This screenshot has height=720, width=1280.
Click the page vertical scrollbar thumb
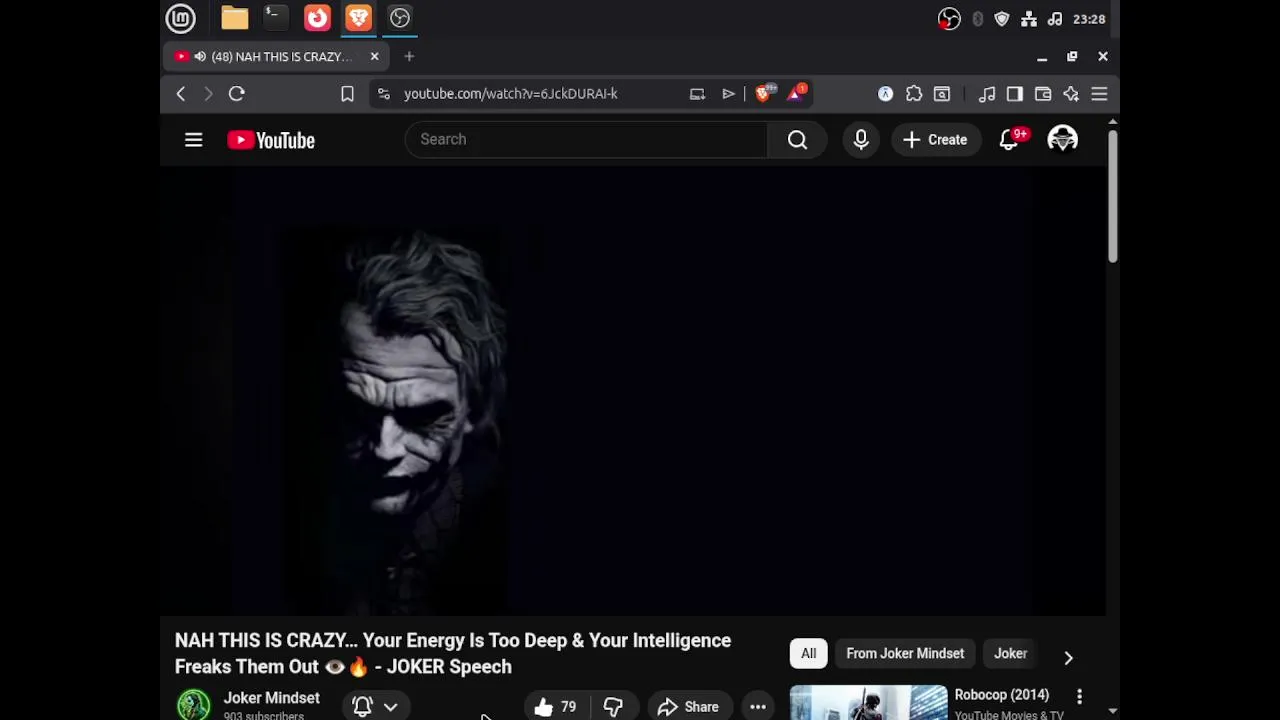click(x=1112, y=195)
